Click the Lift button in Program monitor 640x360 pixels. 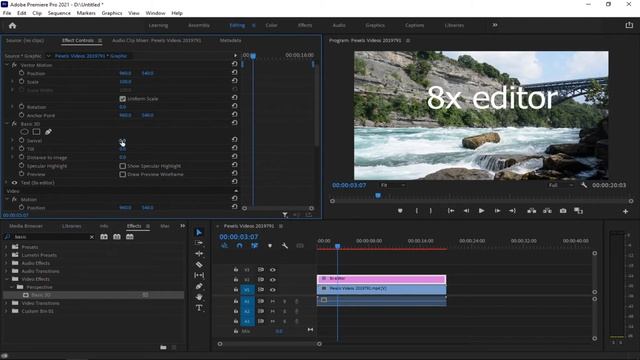531,211
